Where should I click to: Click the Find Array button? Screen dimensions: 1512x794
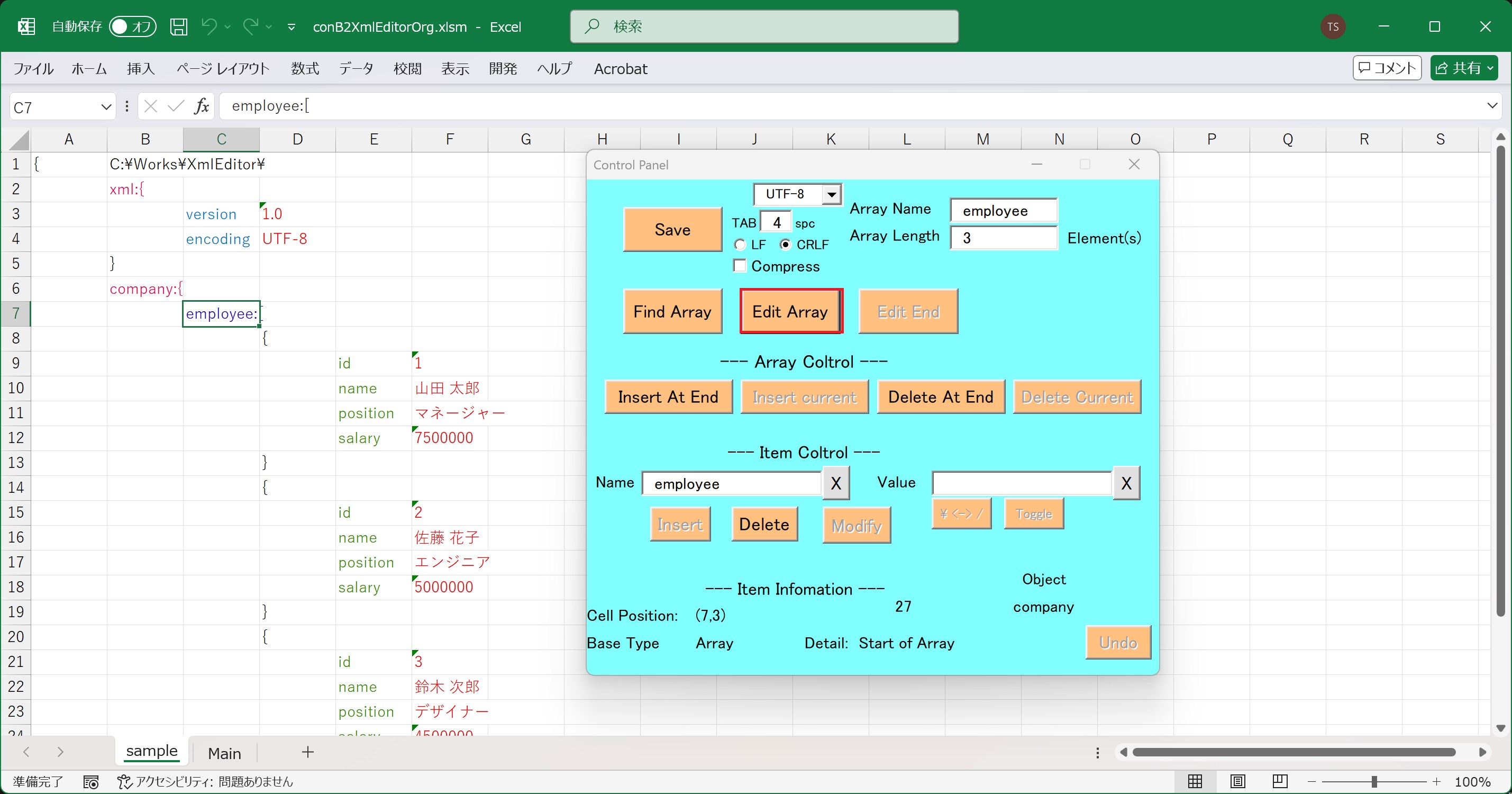coord(672,311)
